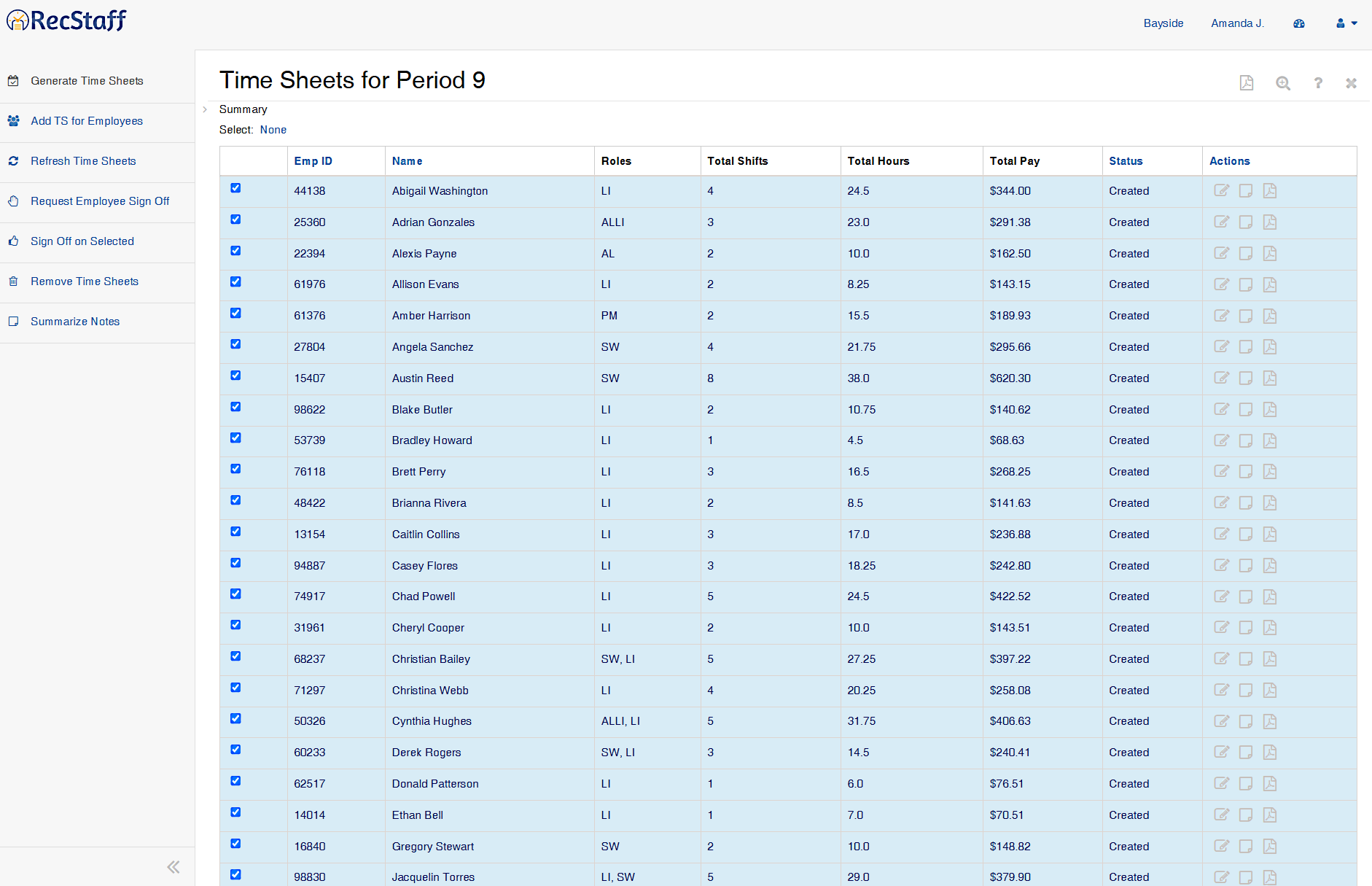The image size is (1372, 886).
Task: Edit Blake Butler's time sheet
Action: click(x=1222, y=409)
